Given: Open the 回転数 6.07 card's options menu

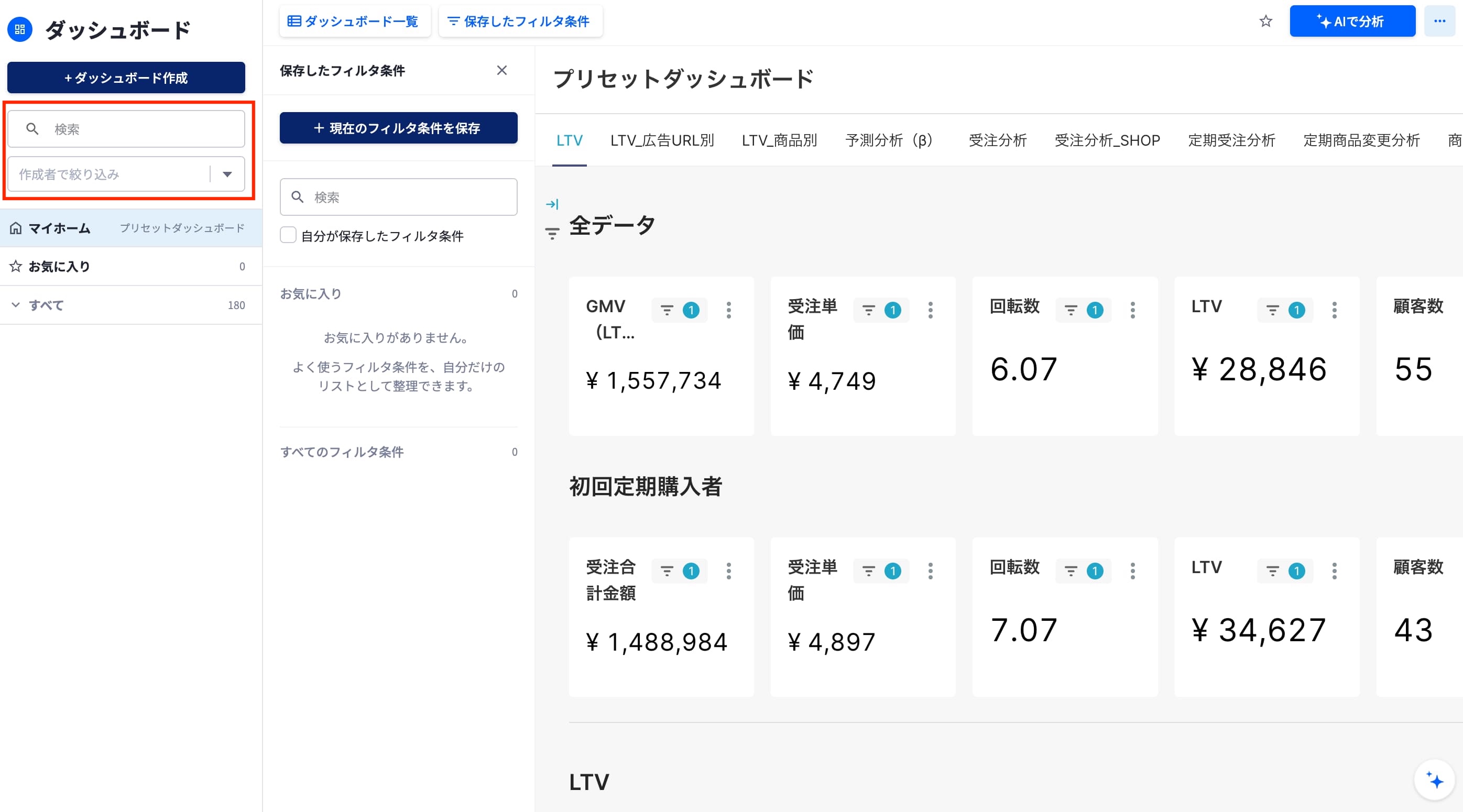Looking at the screenshot, I should 1132,310.
